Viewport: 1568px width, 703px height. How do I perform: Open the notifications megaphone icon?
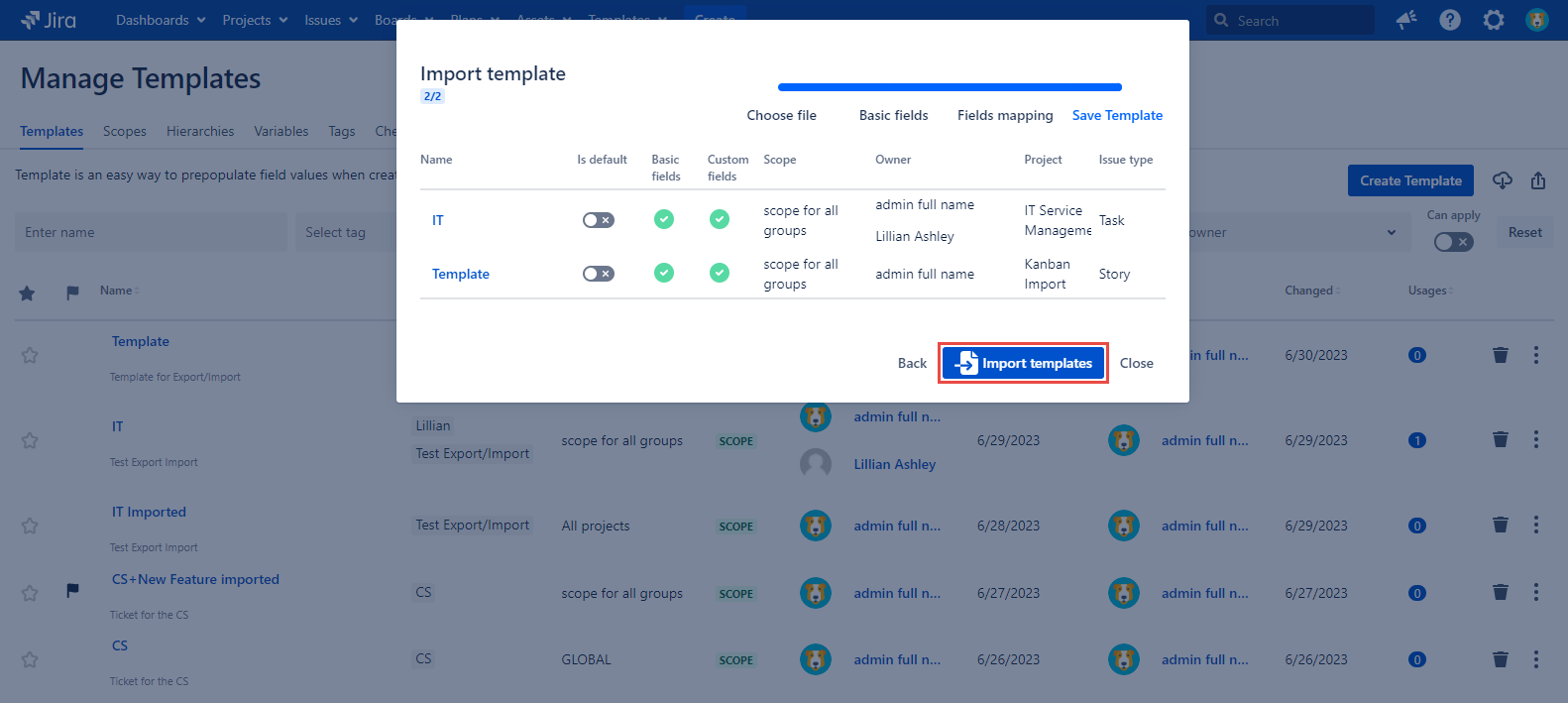click(1406, 20)
